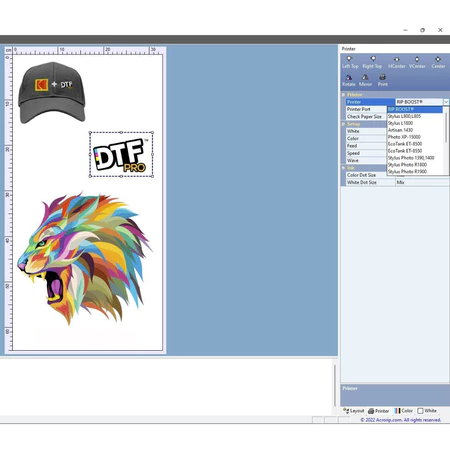Image resolution: width=450 pixels, height=450 pixels.
Task: Pick Artisan 1430 from the printer list
Action: coord(415,130)
